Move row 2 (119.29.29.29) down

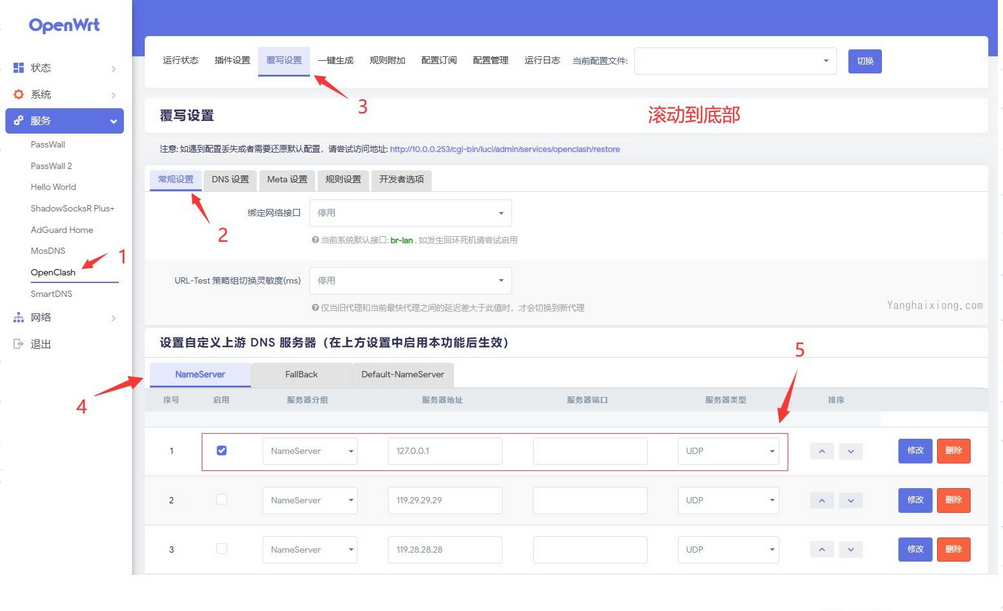(x=851, y=500)
